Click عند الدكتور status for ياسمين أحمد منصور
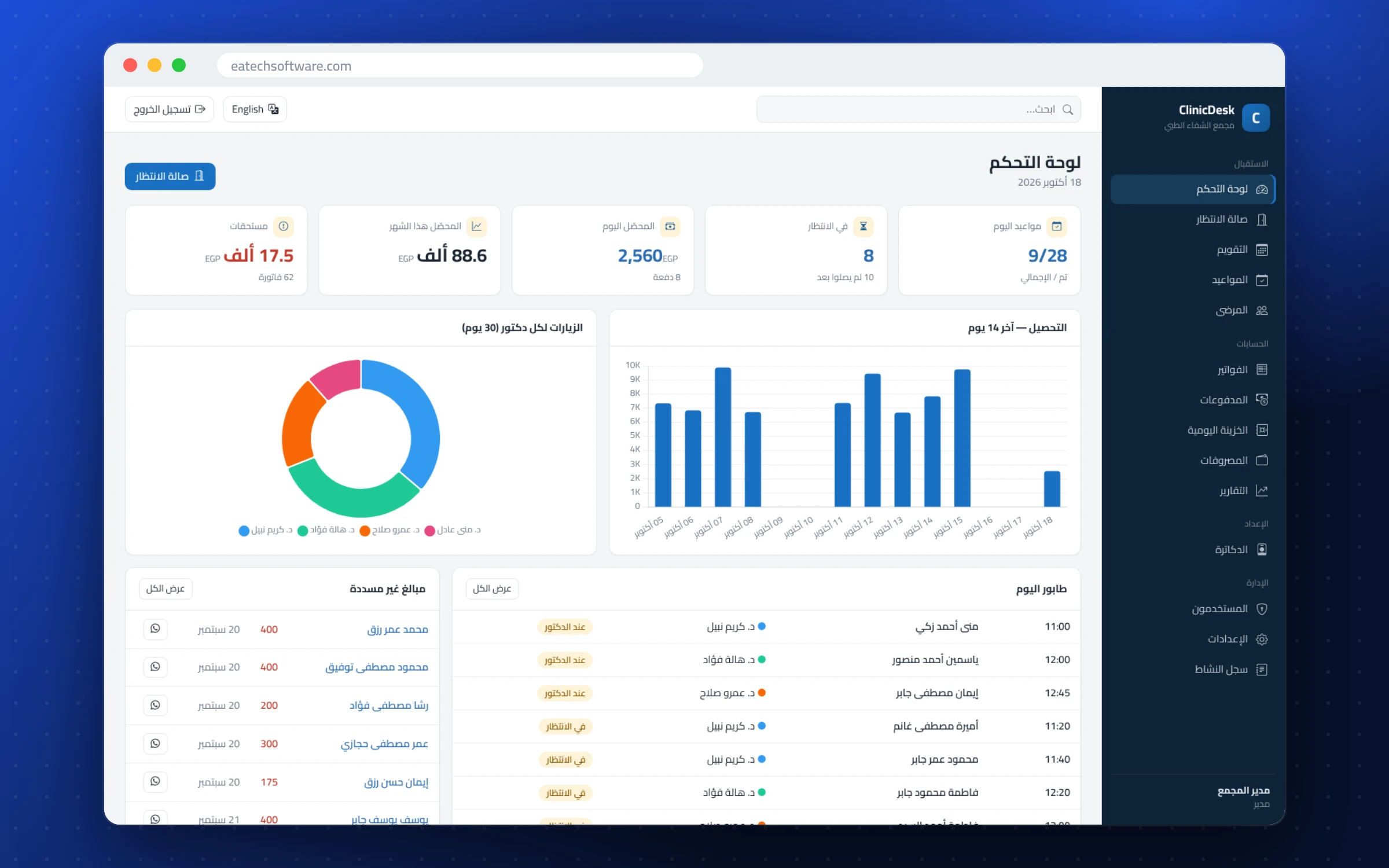The width and height of the screenshot is (1389, 868). (564, 660)
